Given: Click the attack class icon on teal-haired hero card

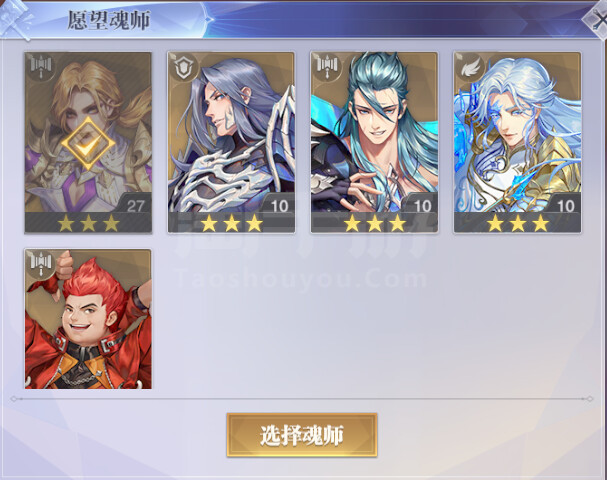Looking at the screenshot, I should 327,67.
